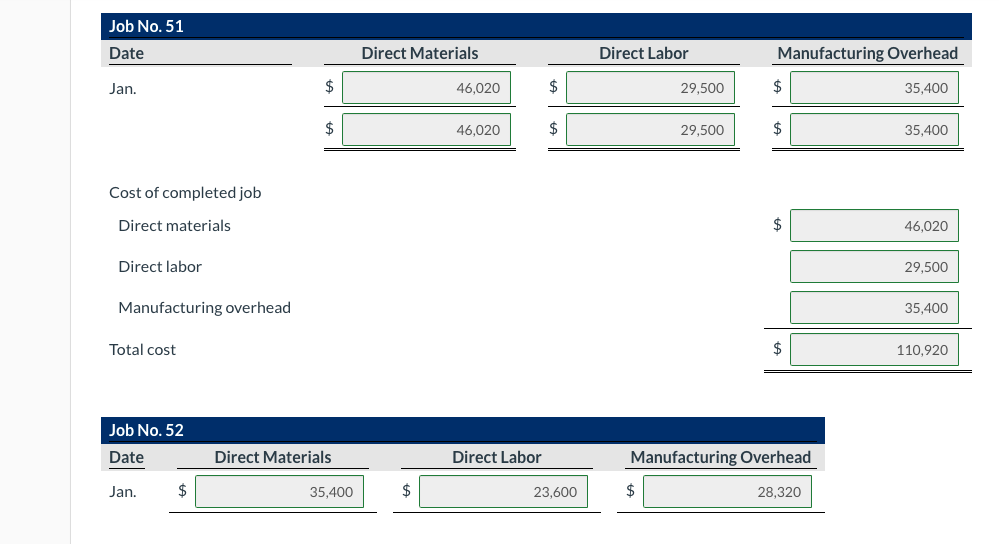Click the Jan. row label in Job 52
Viewport: 999px width, 544px height.
122,492
